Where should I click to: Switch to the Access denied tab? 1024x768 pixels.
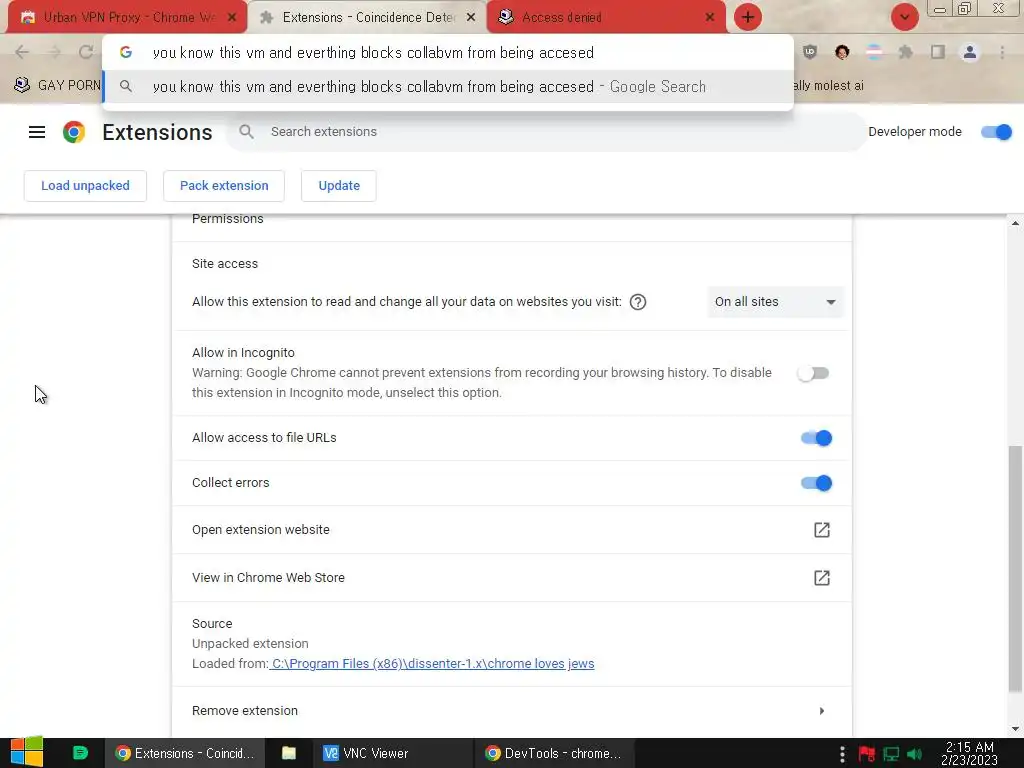[606, 17]
